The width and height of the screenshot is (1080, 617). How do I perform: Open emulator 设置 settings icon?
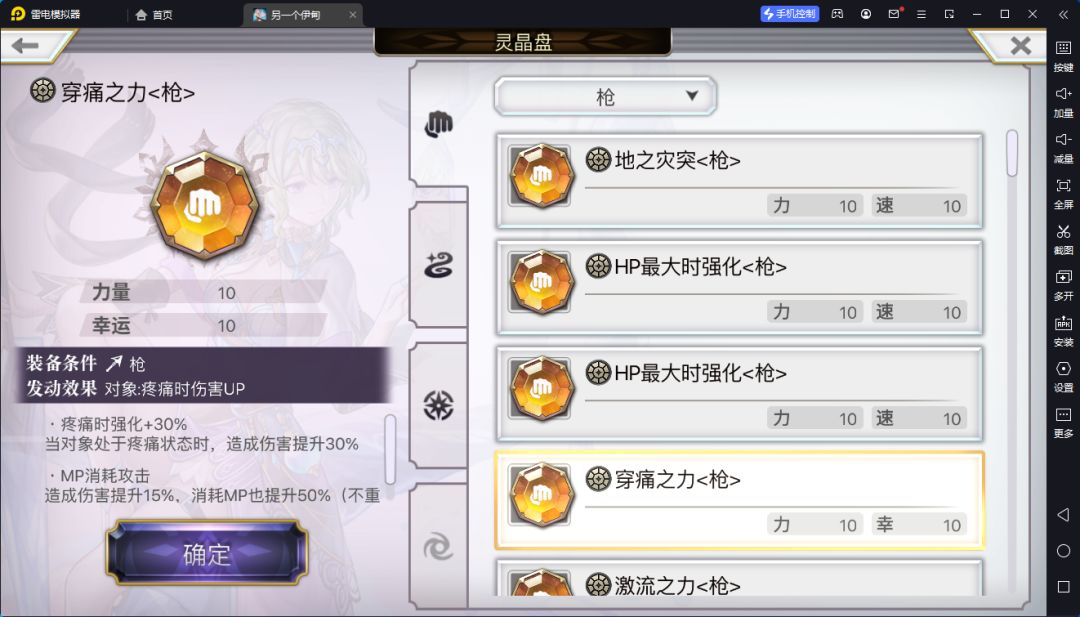click(x=1063, y=376)
